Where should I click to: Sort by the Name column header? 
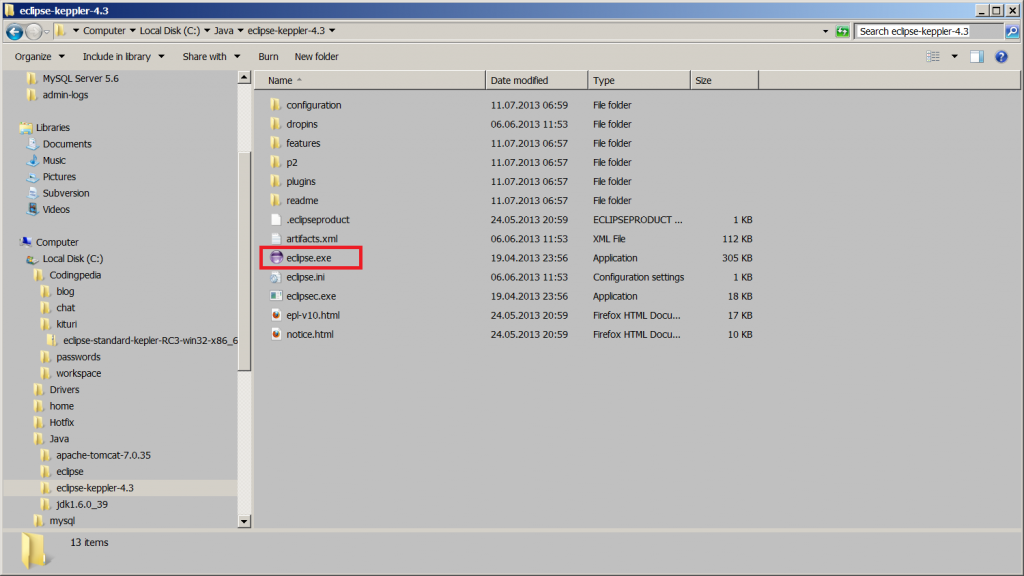coord(370,80)
